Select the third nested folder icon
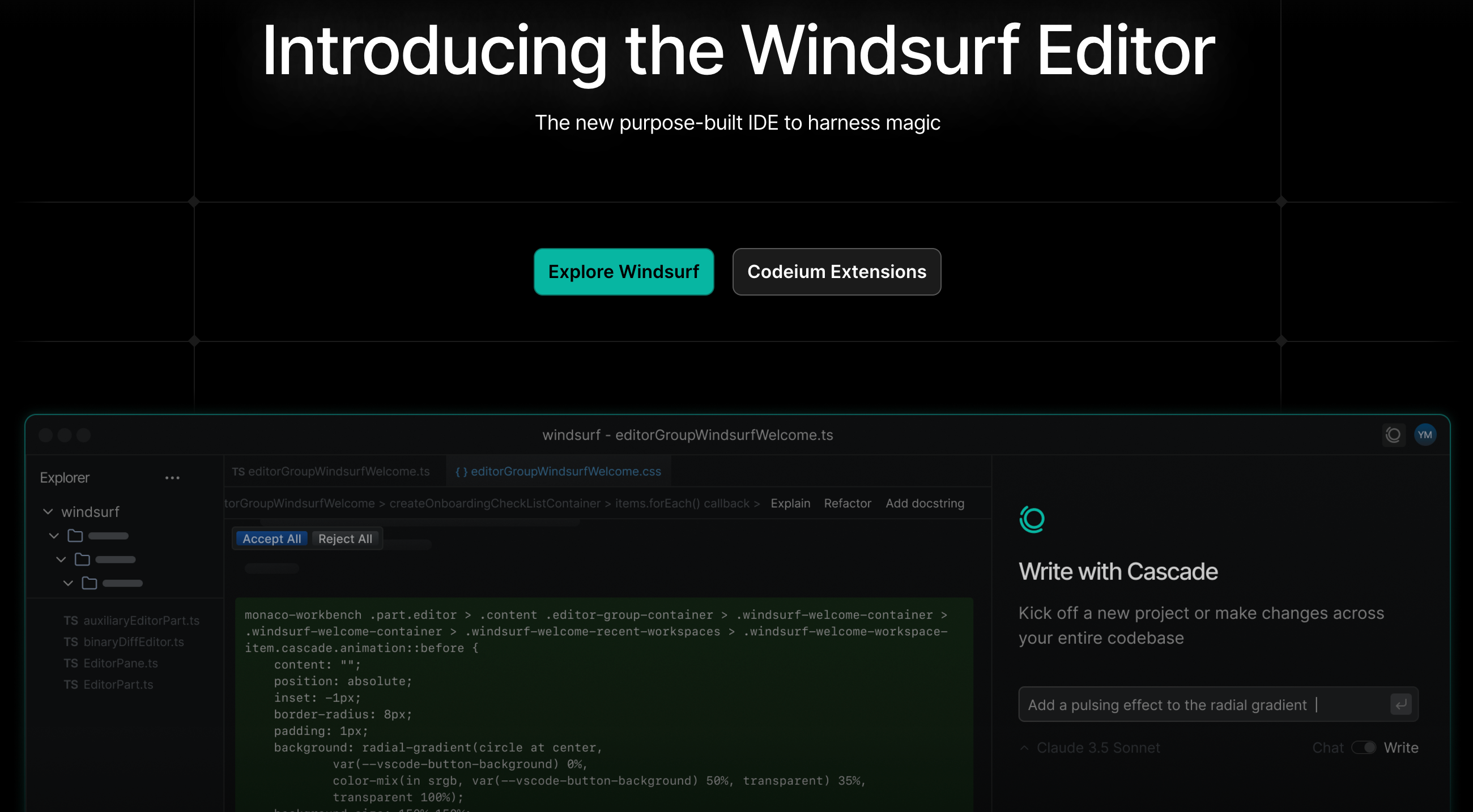This screenshot has width=1473, height=812. point(89,583)
